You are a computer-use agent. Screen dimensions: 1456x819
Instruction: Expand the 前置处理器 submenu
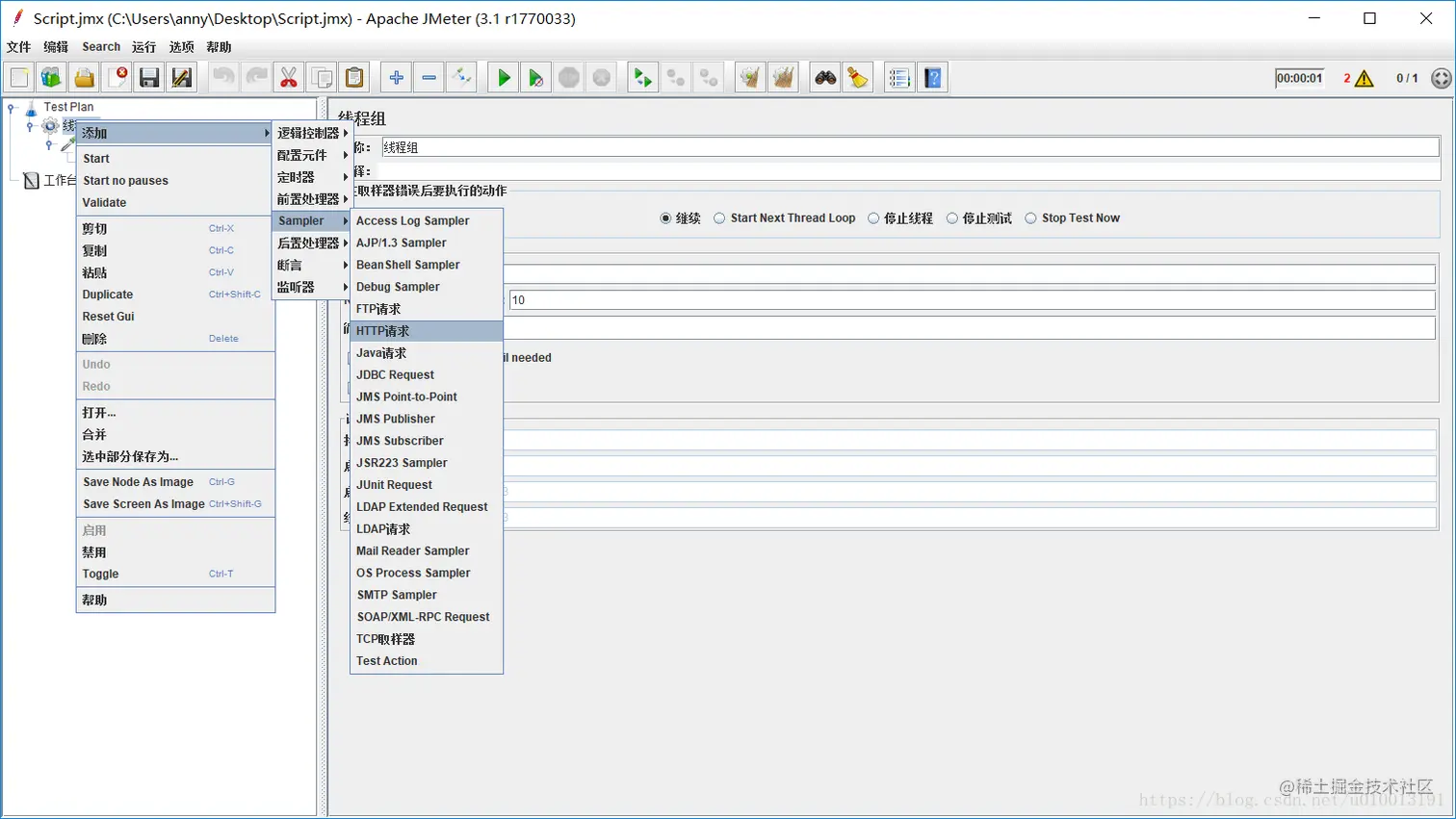point(312,199)
